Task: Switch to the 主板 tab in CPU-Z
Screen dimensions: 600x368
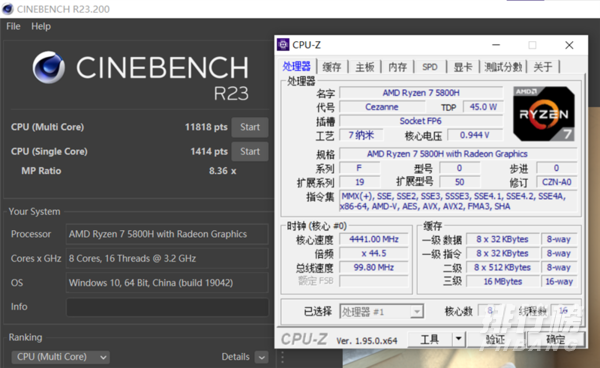Action: click(x=365, y=67)
